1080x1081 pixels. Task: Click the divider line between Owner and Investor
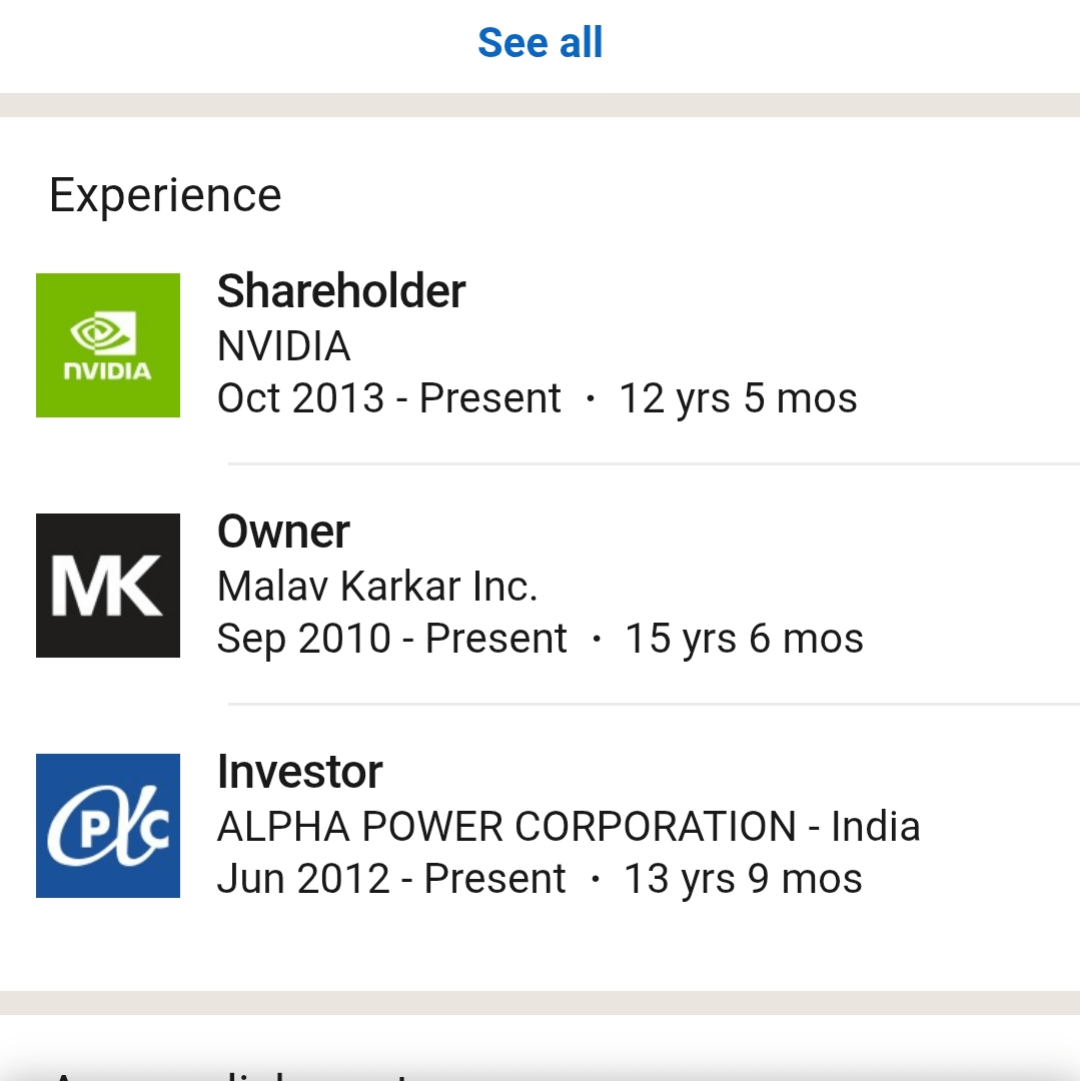[x=654, y=704]
